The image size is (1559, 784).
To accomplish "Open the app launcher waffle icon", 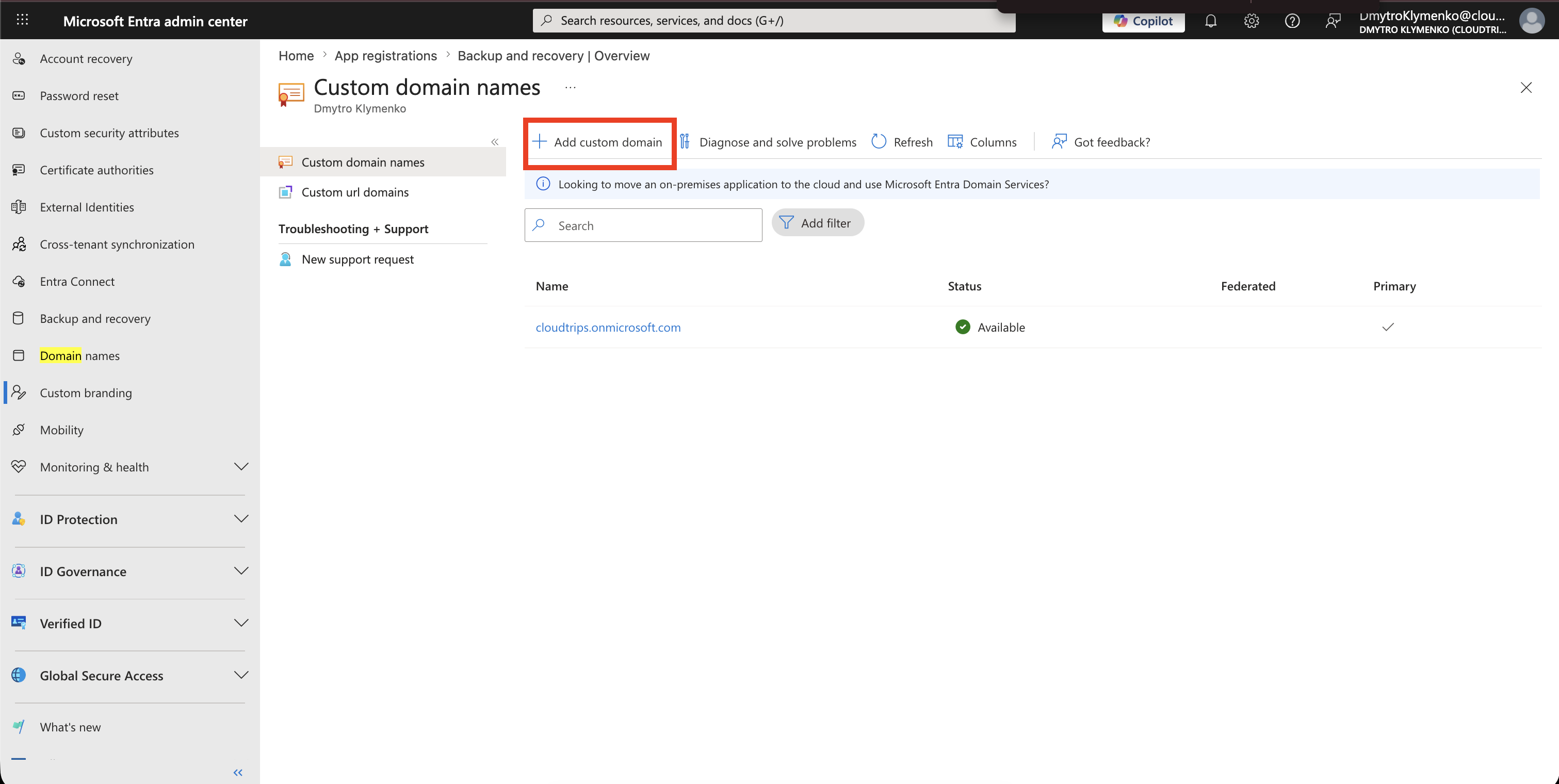I will (22, 20).
